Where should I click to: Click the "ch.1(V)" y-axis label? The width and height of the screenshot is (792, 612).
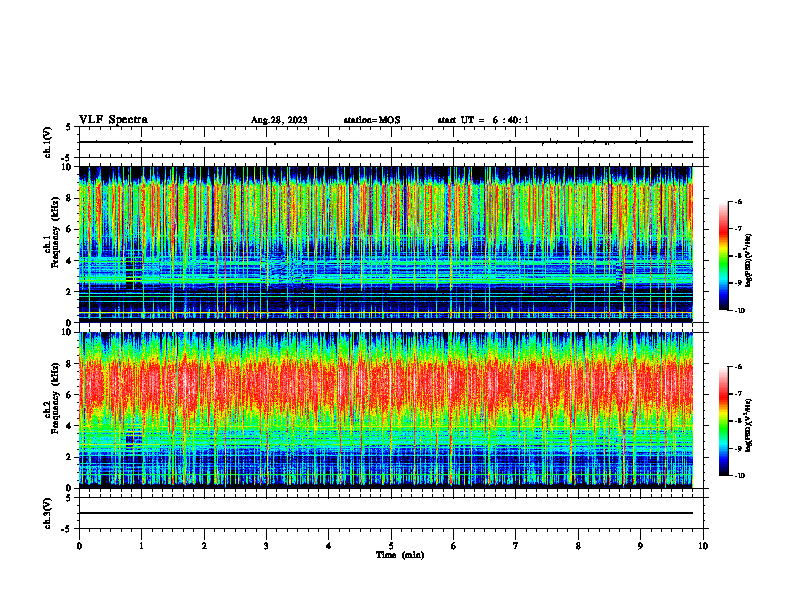click(x=48, y=142)
